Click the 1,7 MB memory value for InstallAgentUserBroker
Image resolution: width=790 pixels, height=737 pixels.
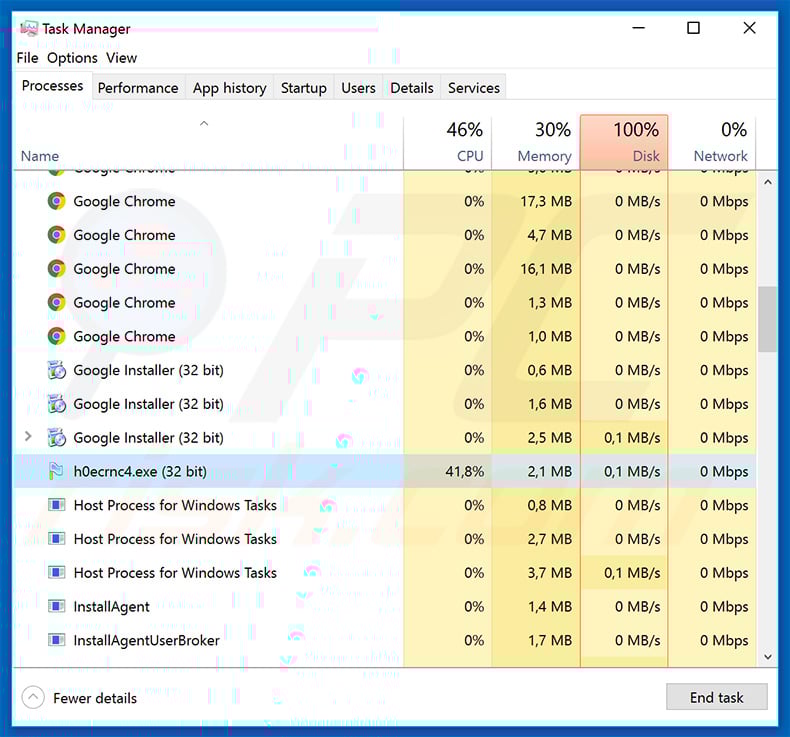point(550,640)
